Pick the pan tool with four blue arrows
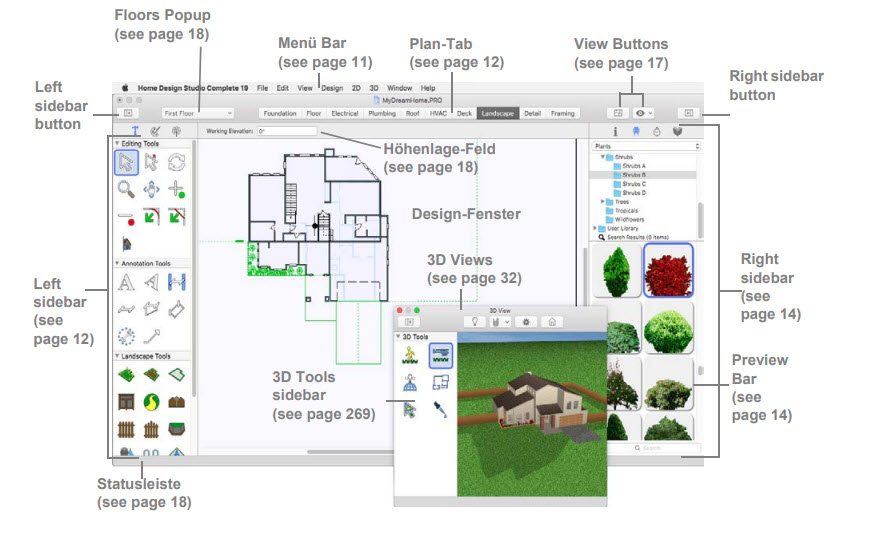Viewport: 872px width, 539px height. point(151,189)
